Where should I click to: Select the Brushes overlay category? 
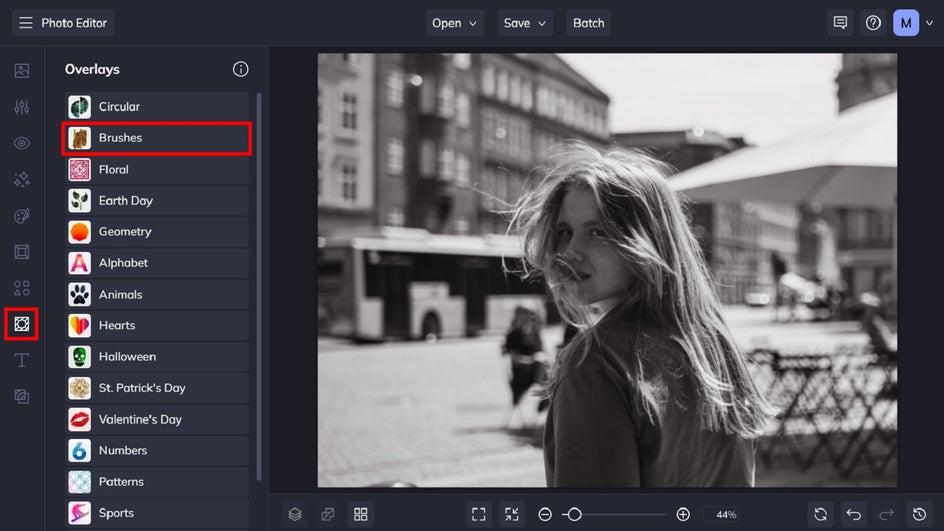click(x=157, y=138)
